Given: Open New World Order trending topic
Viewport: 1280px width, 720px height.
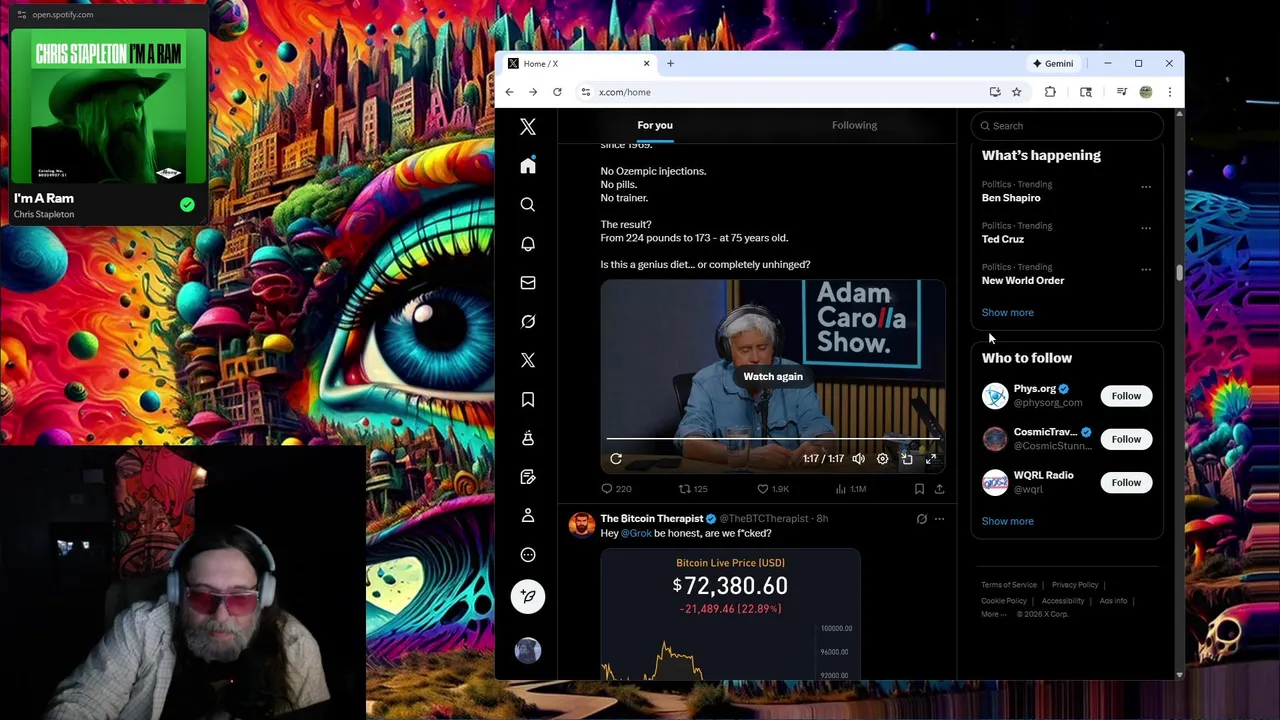Looking at the screenshot, I should point(1023,280).
